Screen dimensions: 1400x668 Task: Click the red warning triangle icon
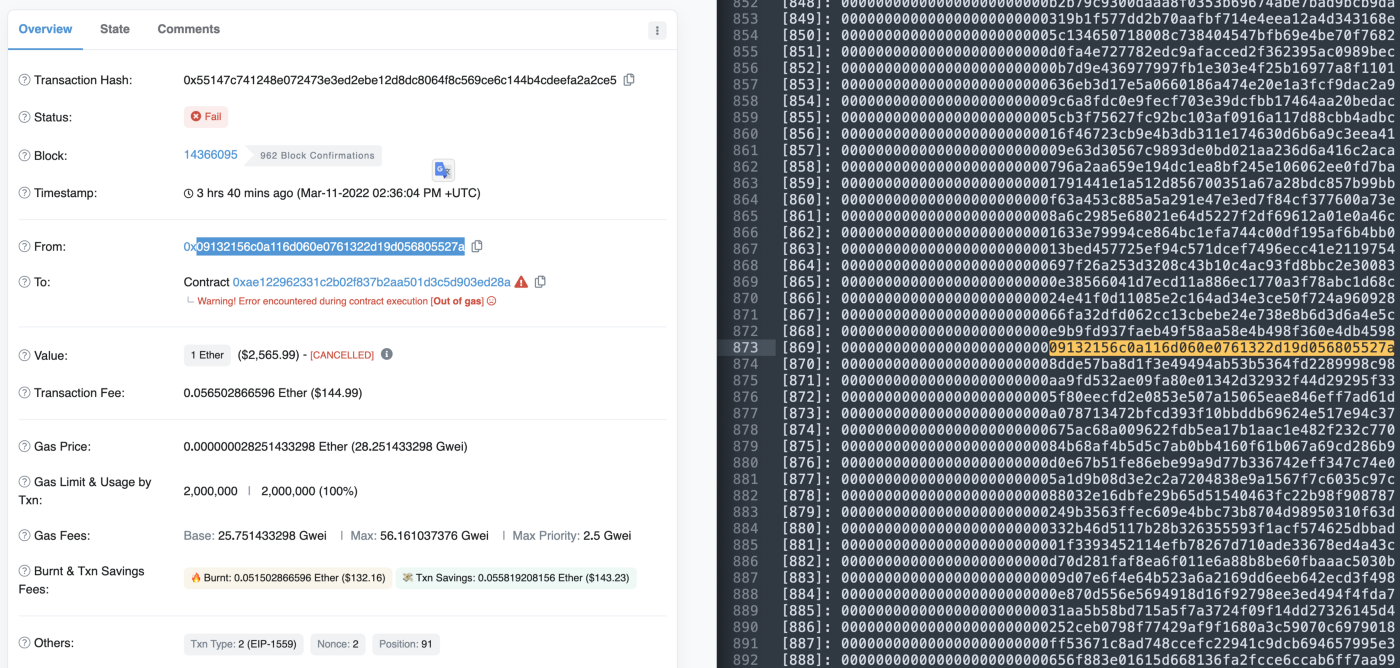coord(521,282)
